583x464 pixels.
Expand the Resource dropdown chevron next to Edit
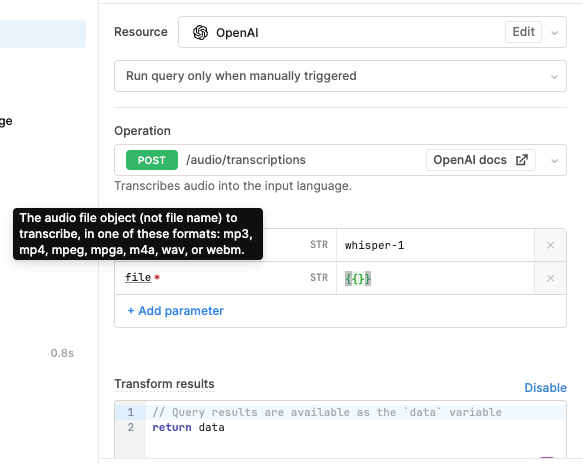tap(554, 33)
